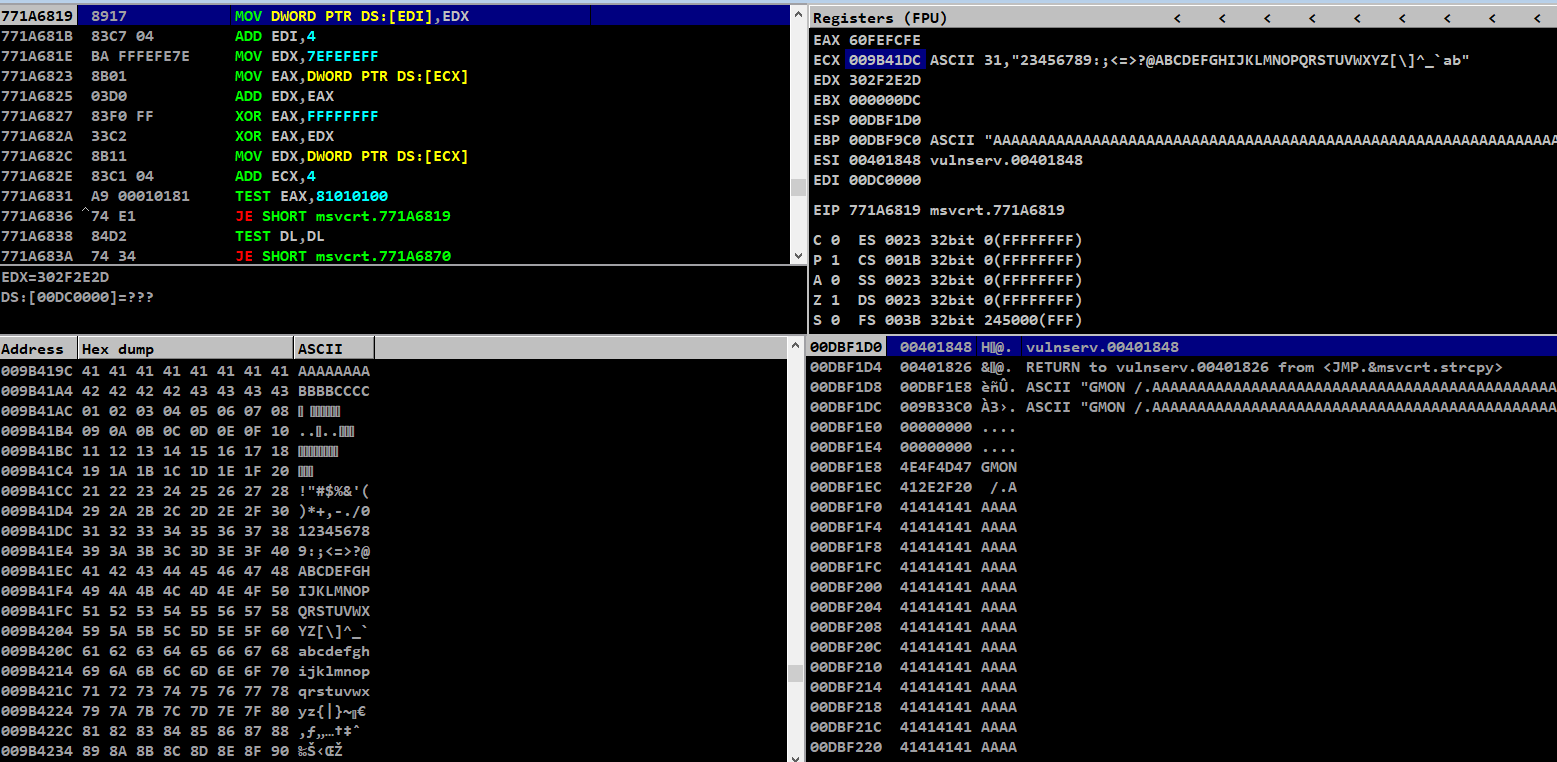Click disassembly pane scrollbar down arrow
The height and width of the screenshot is (762, 1557).
coord(797,256)
